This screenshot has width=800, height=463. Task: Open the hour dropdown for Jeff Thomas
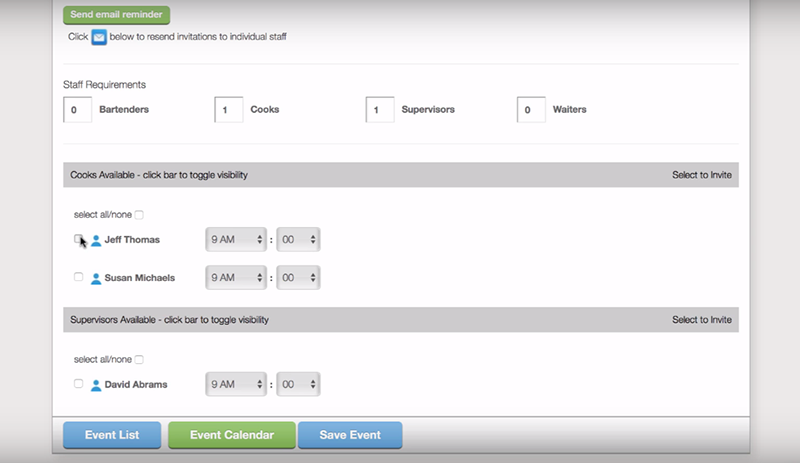[x=236, y=240]
